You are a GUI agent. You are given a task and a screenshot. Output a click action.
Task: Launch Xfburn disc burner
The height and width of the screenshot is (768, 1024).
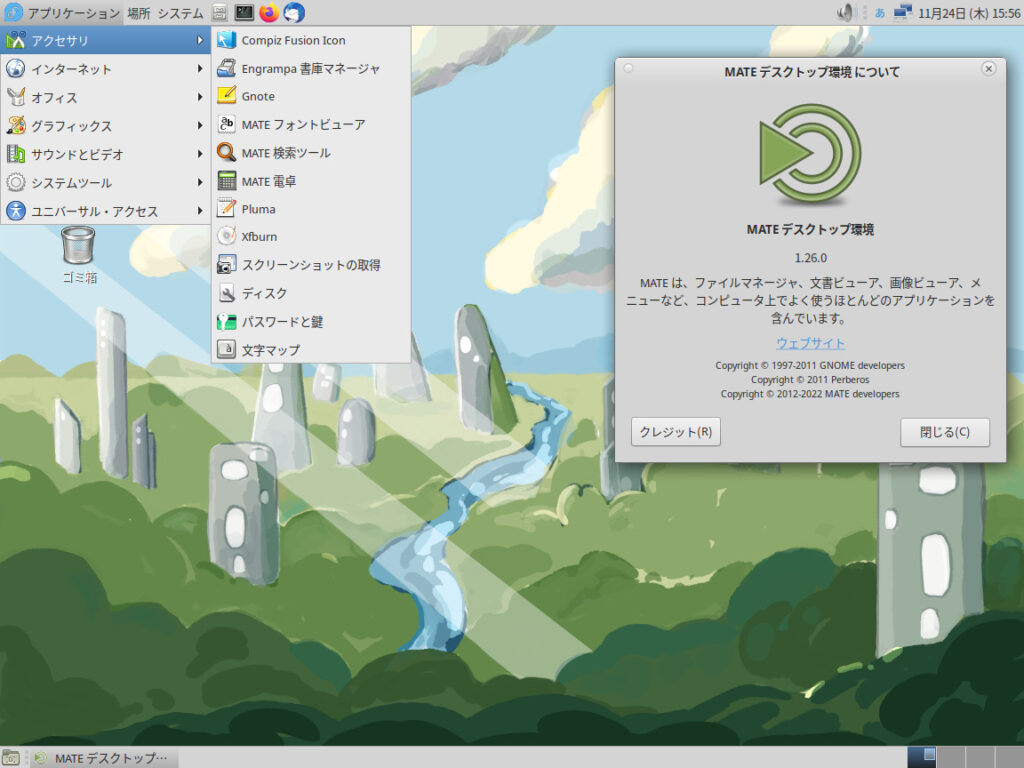[259, 237]
